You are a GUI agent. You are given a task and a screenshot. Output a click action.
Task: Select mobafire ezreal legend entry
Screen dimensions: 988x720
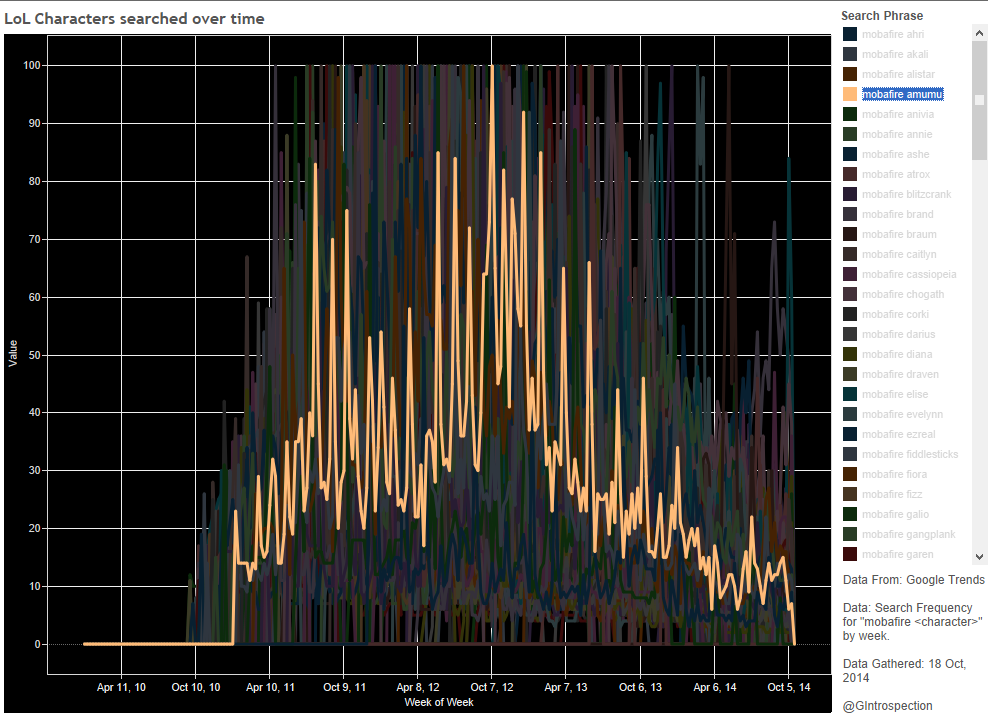click(897, 434)
